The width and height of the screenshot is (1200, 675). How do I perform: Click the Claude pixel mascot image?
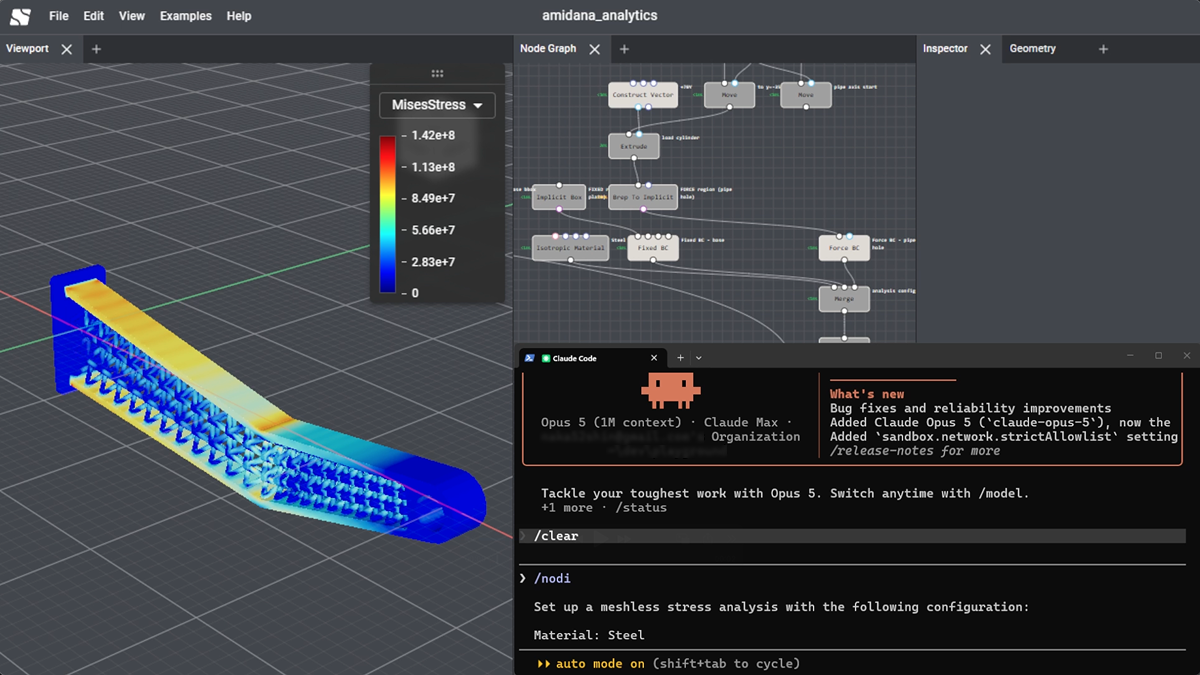click(671, 391)
